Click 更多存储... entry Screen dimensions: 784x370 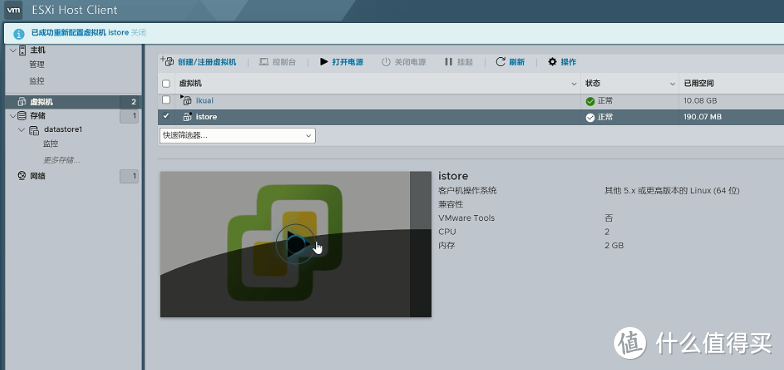click(62, 160)
